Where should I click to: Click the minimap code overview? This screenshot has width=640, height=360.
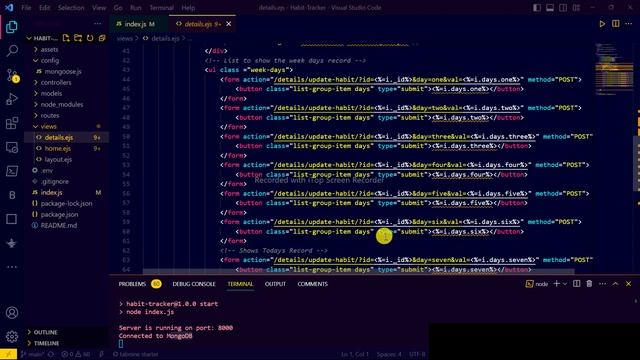[x=614, y=69]
